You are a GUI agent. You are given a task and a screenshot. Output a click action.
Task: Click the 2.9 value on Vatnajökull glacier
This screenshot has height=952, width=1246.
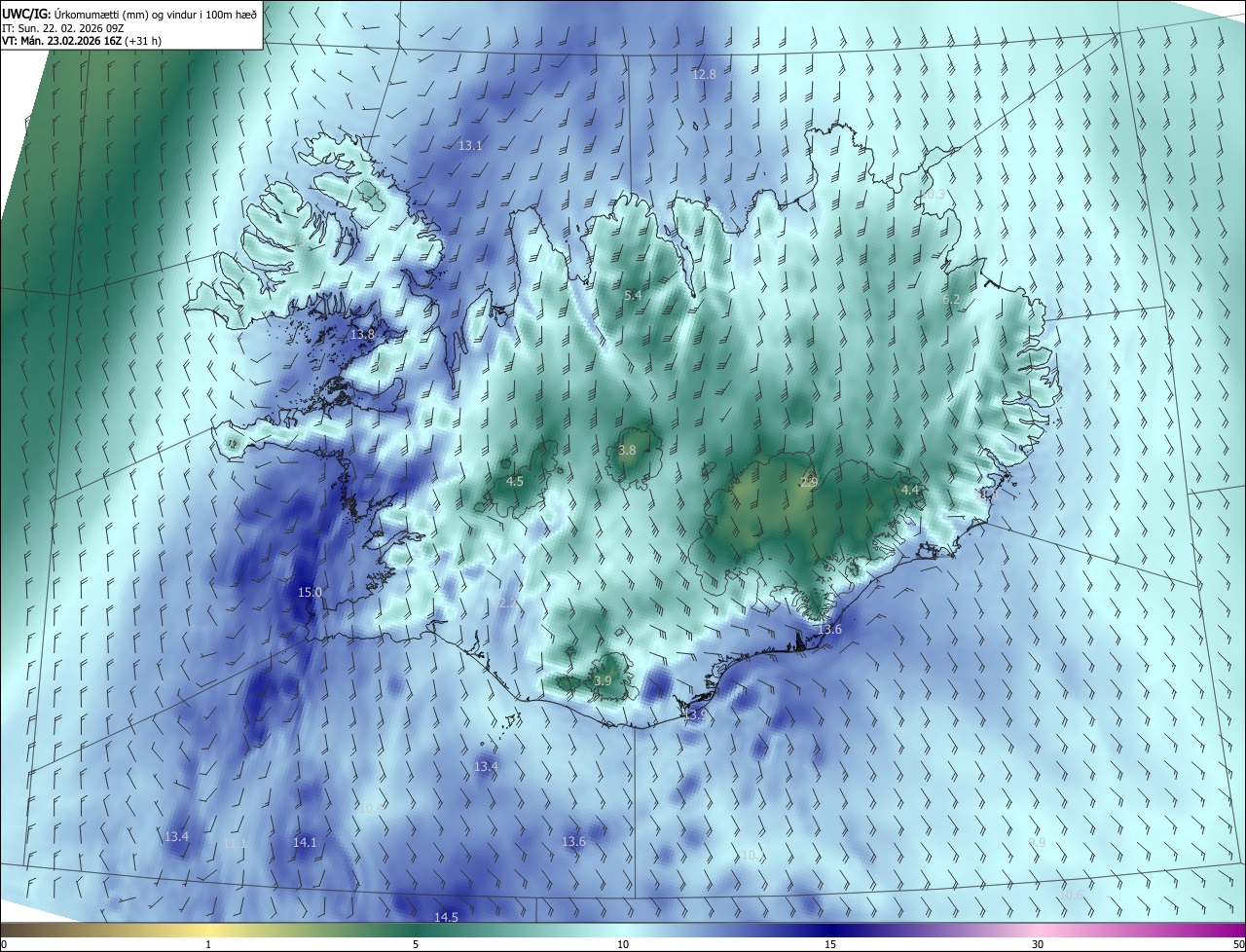pyautogui.click(x=809, y=482)
